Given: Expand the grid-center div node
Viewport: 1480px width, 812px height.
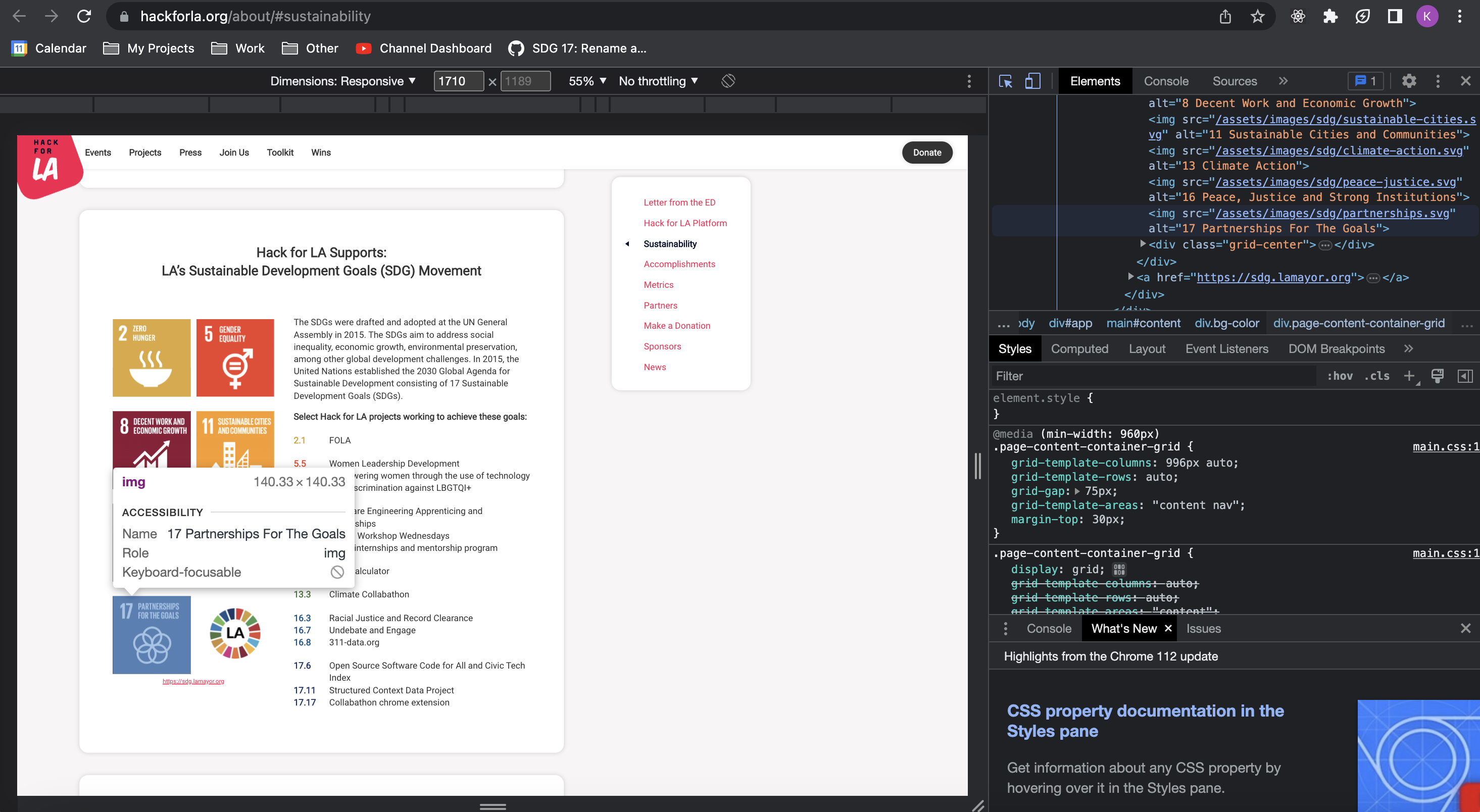Looking at the screenshot, I should click(1143, 244).
